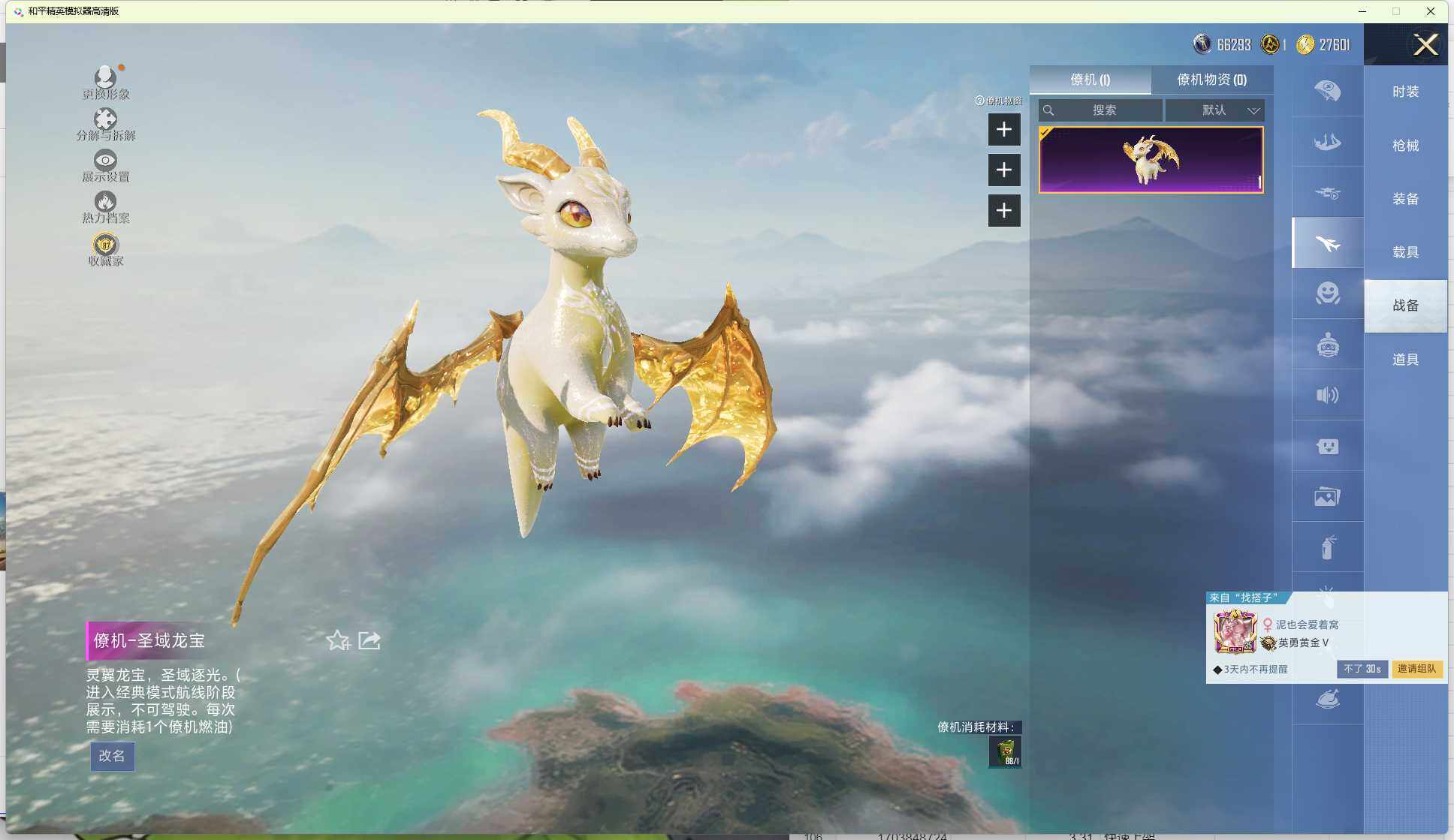Click the 搜索 search field
The height and width of the screenshot is (840, 1454).
[1103, 110]
